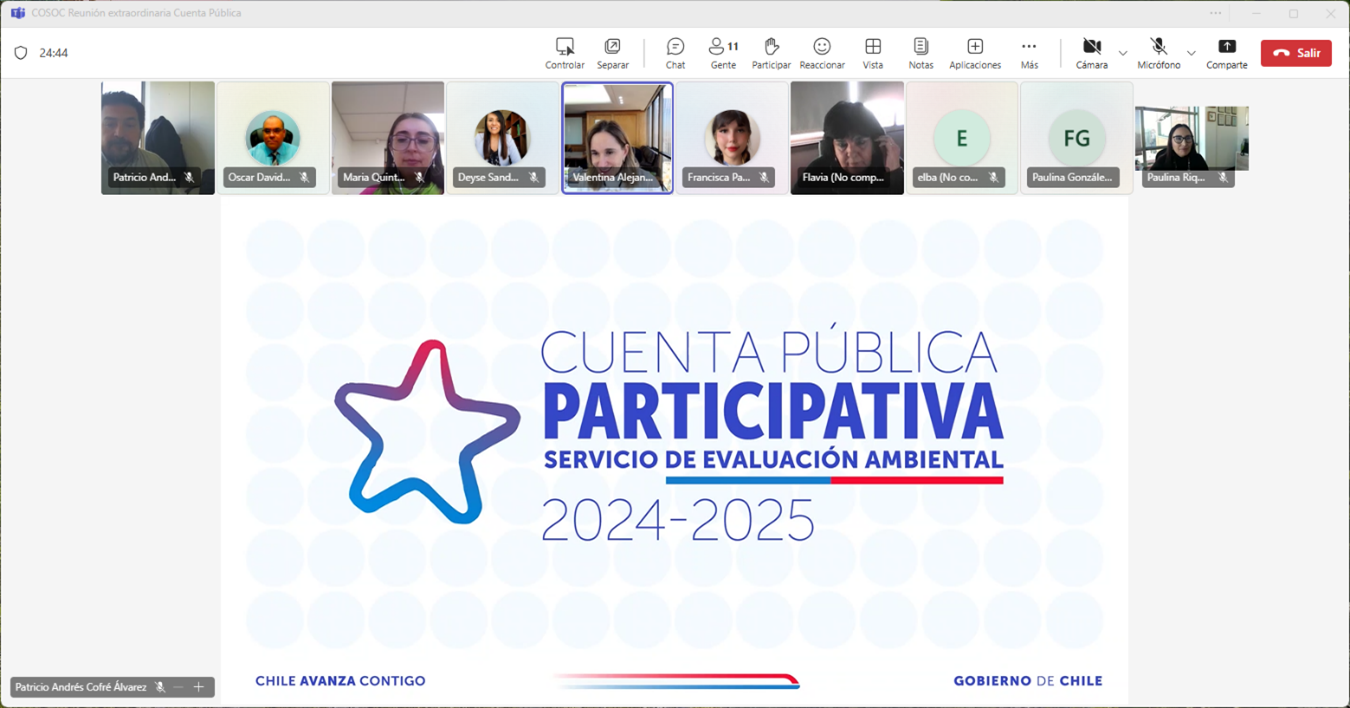The height and width of the screenshot is (708, 1350).
Task: Open the title bar three-dots menu
Action: click(x=1215, y=13)
